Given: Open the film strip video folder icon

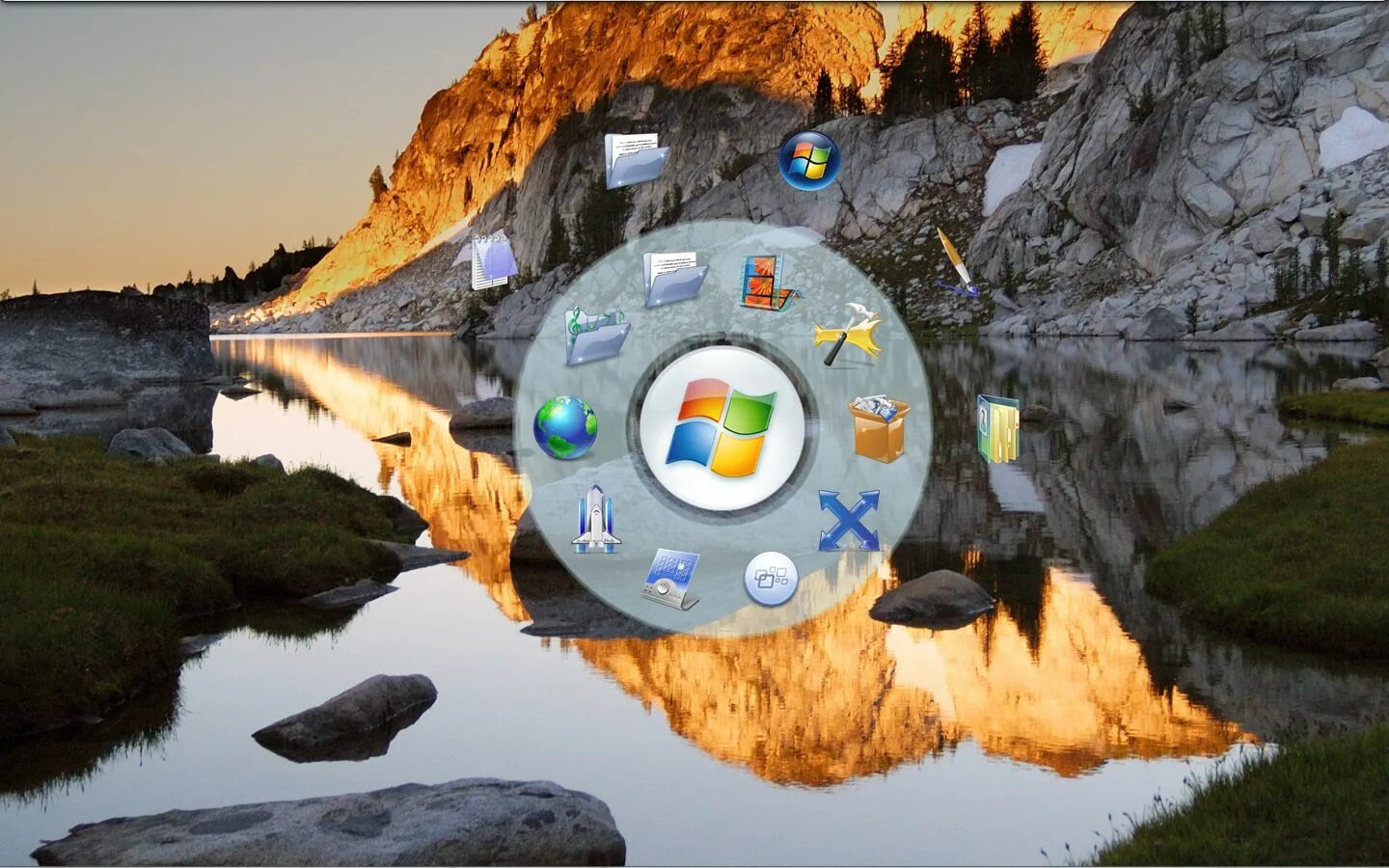Looking at the screenshot, I should (770, 283).
